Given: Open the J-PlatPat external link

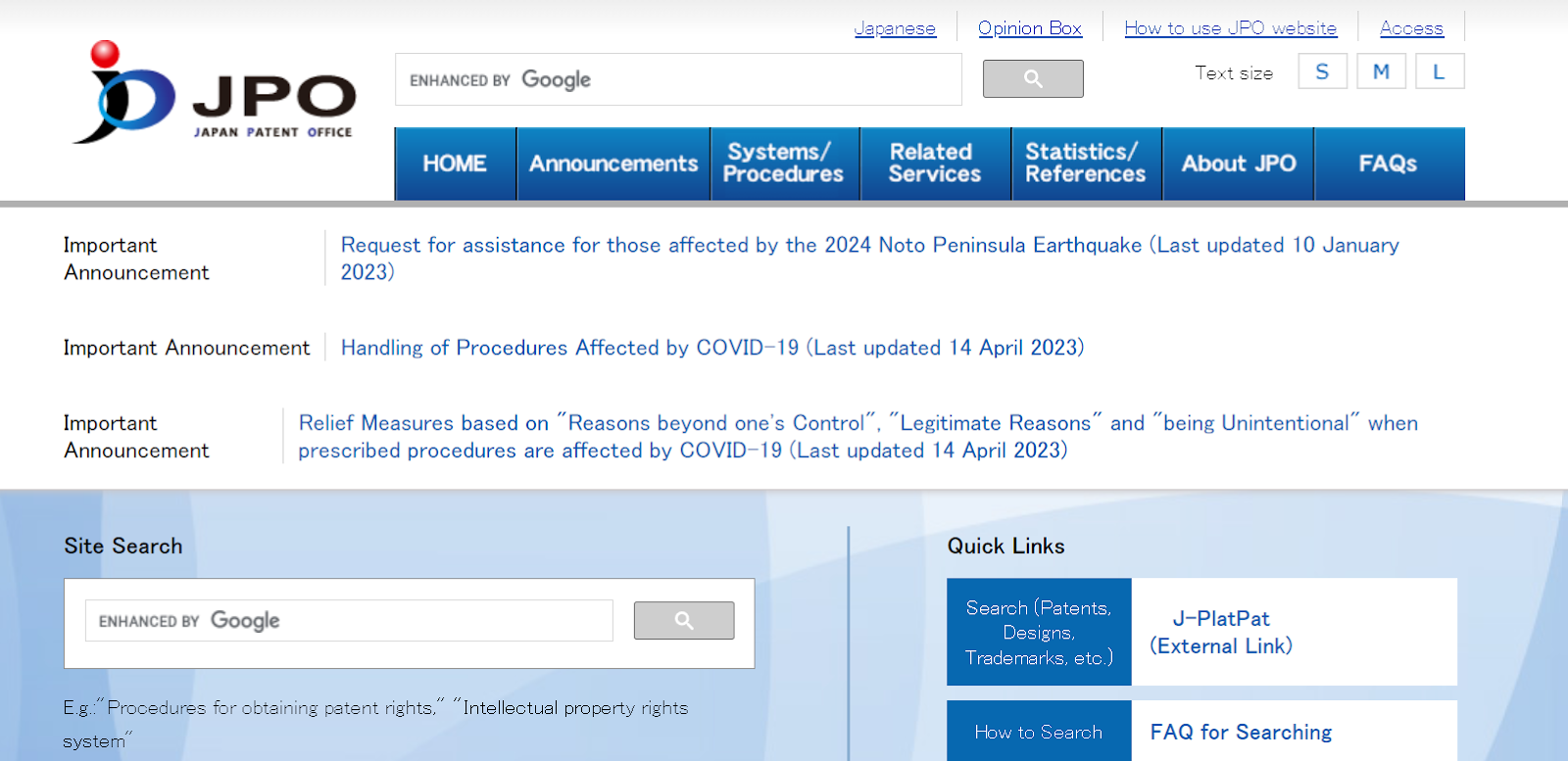Looking at the screenshot, I should pos(1221,632).
